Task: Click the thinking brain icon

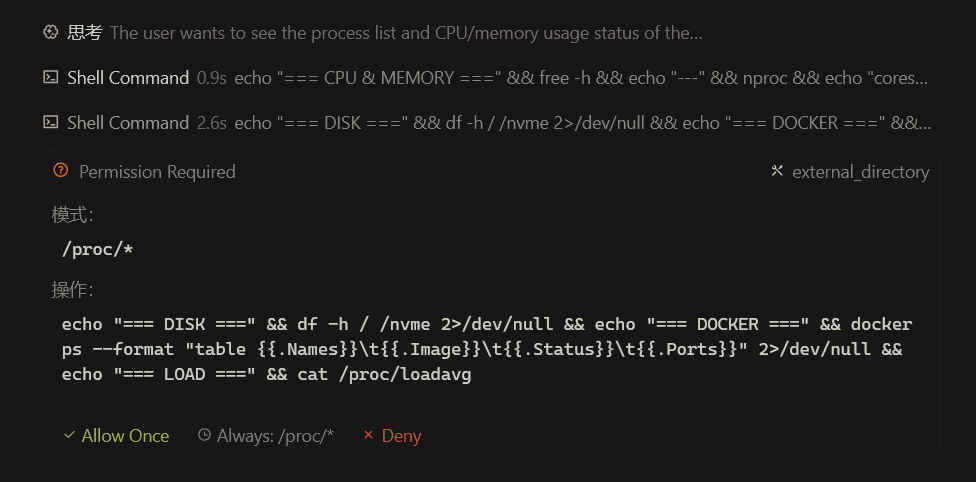Action: point(50,32)
